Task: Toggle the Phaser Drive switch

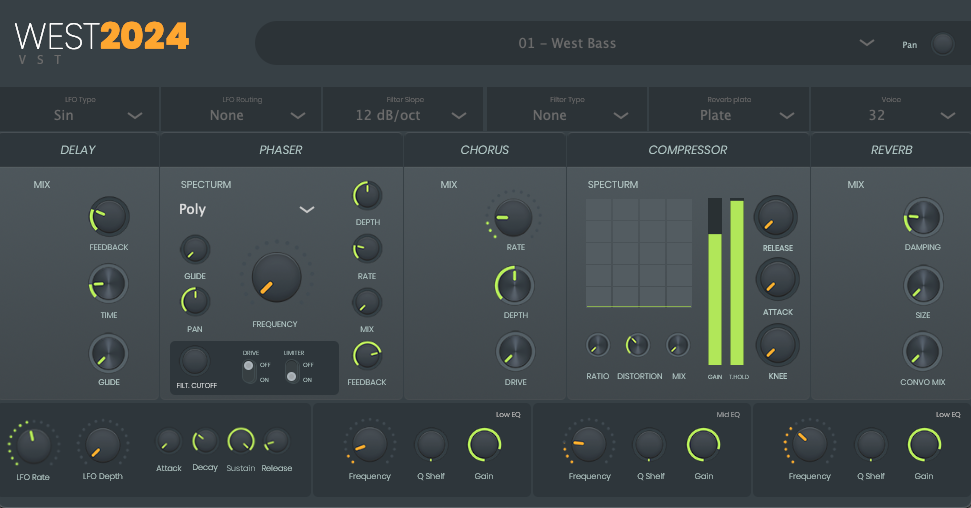Action: (248, 371)
